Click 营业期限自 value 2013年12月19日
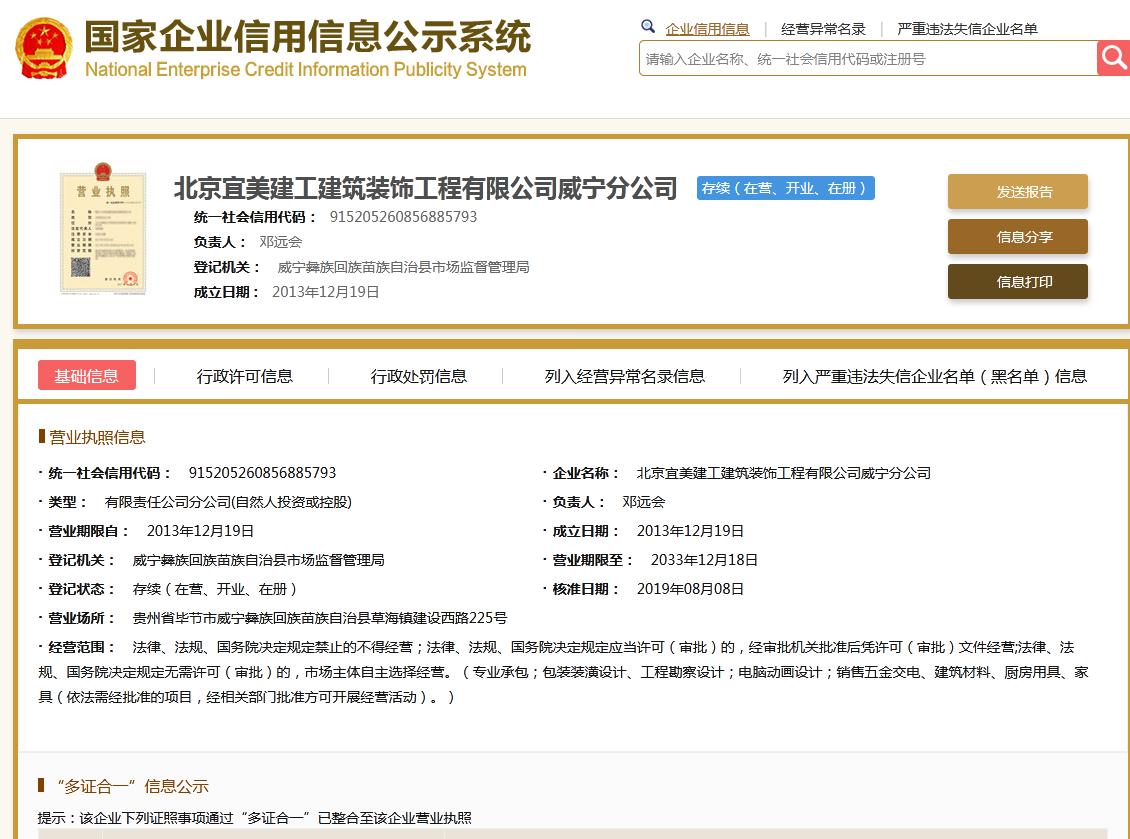The height and width of the screenshot is (839, 1130). [x=200, y=531]
